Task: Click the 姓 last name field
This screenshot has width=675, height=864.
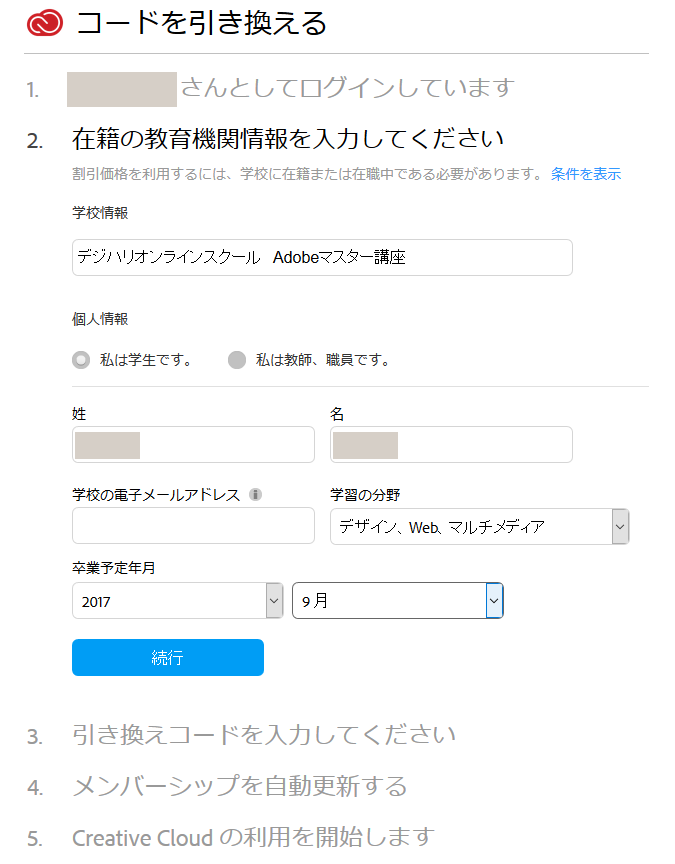Action: pos(193,444)
